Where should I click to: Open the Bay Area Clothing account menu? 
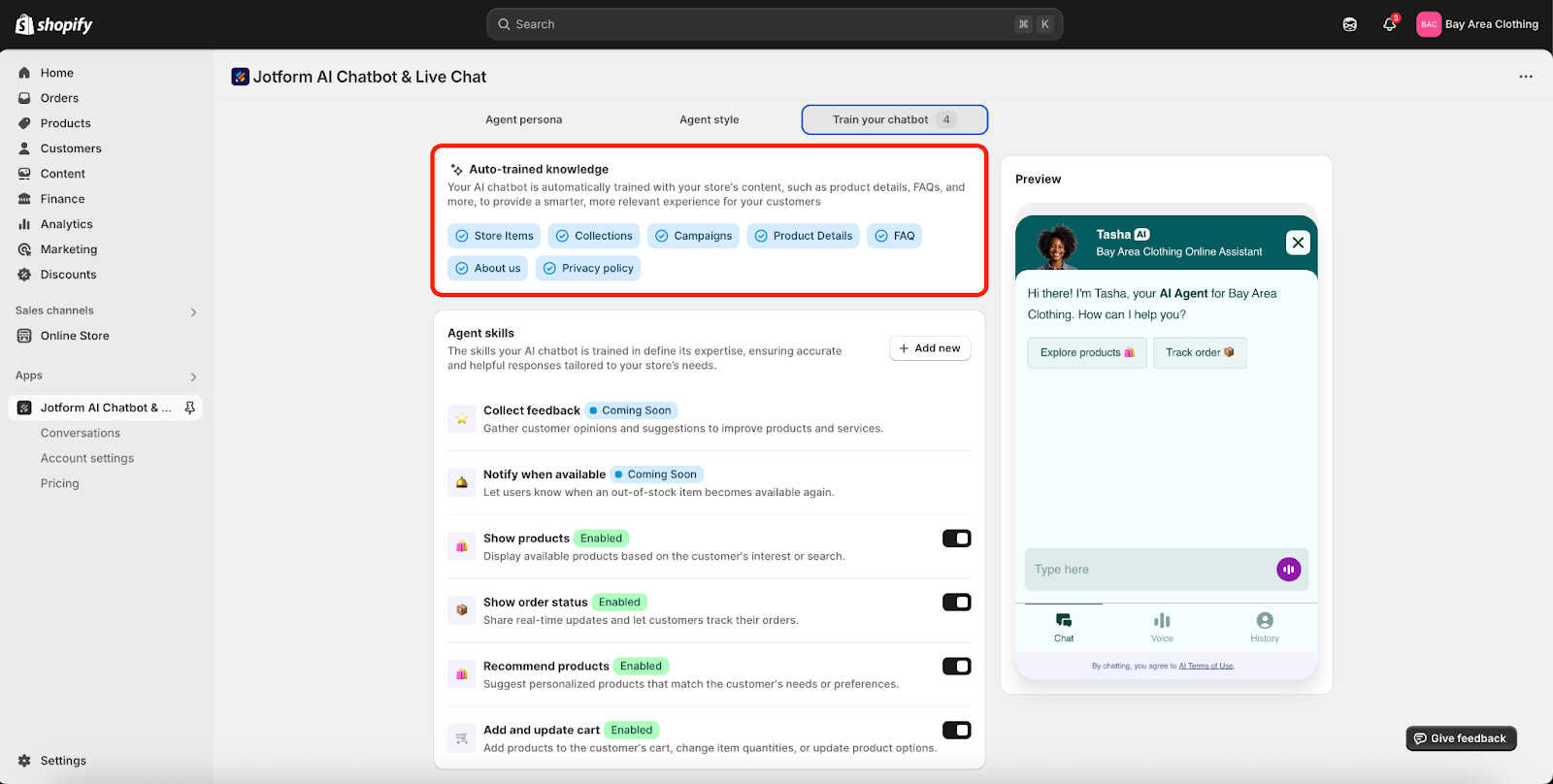point(1477,24)
